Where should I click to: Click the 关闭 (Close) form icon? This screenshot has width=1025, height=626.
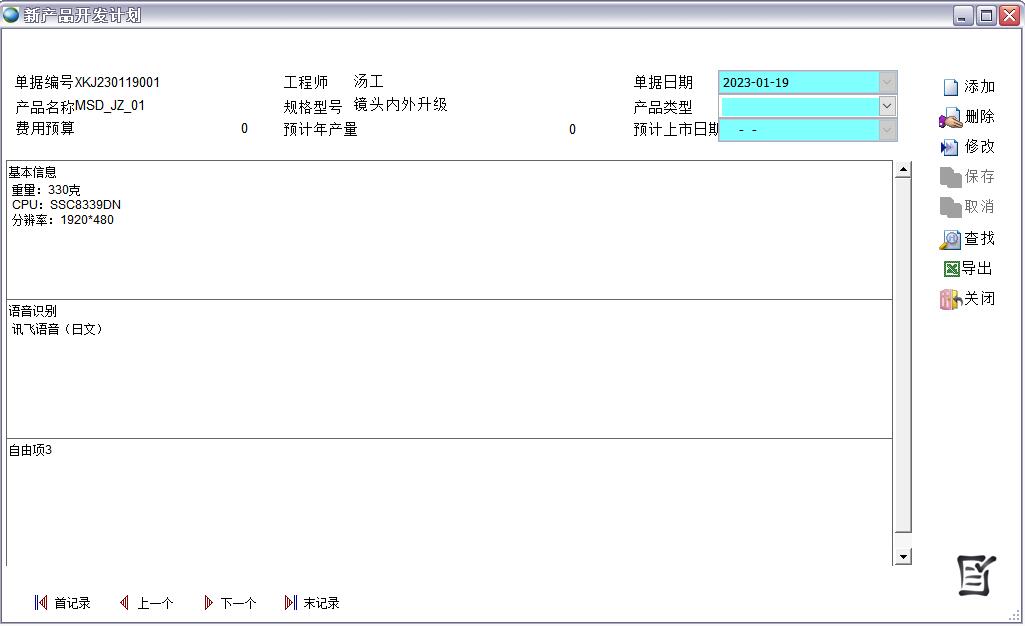950,299
